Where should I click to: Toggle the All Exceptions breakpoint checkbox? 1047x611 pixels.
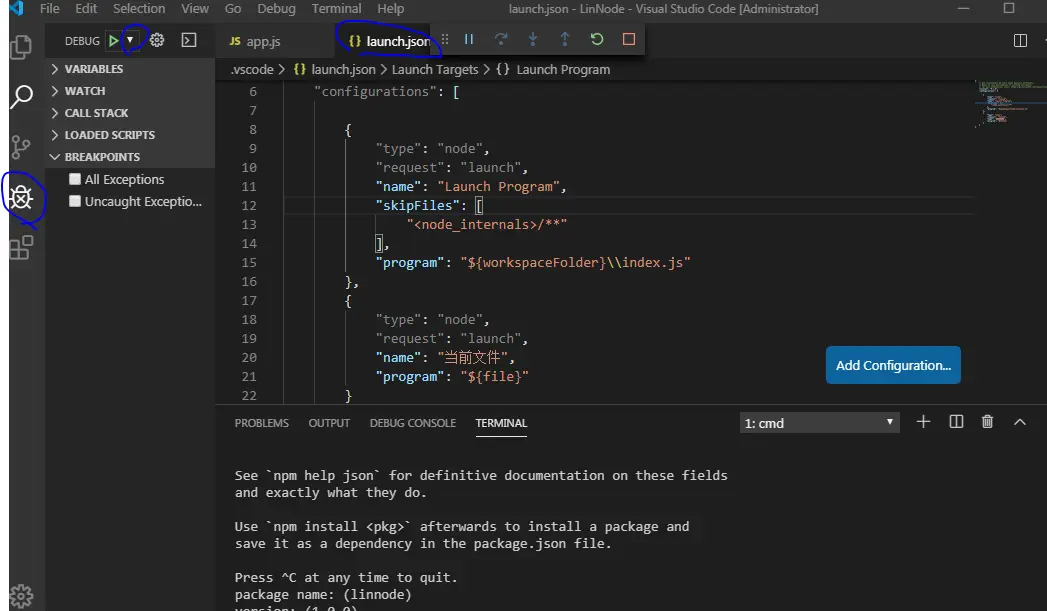click(x=75, y=179)
